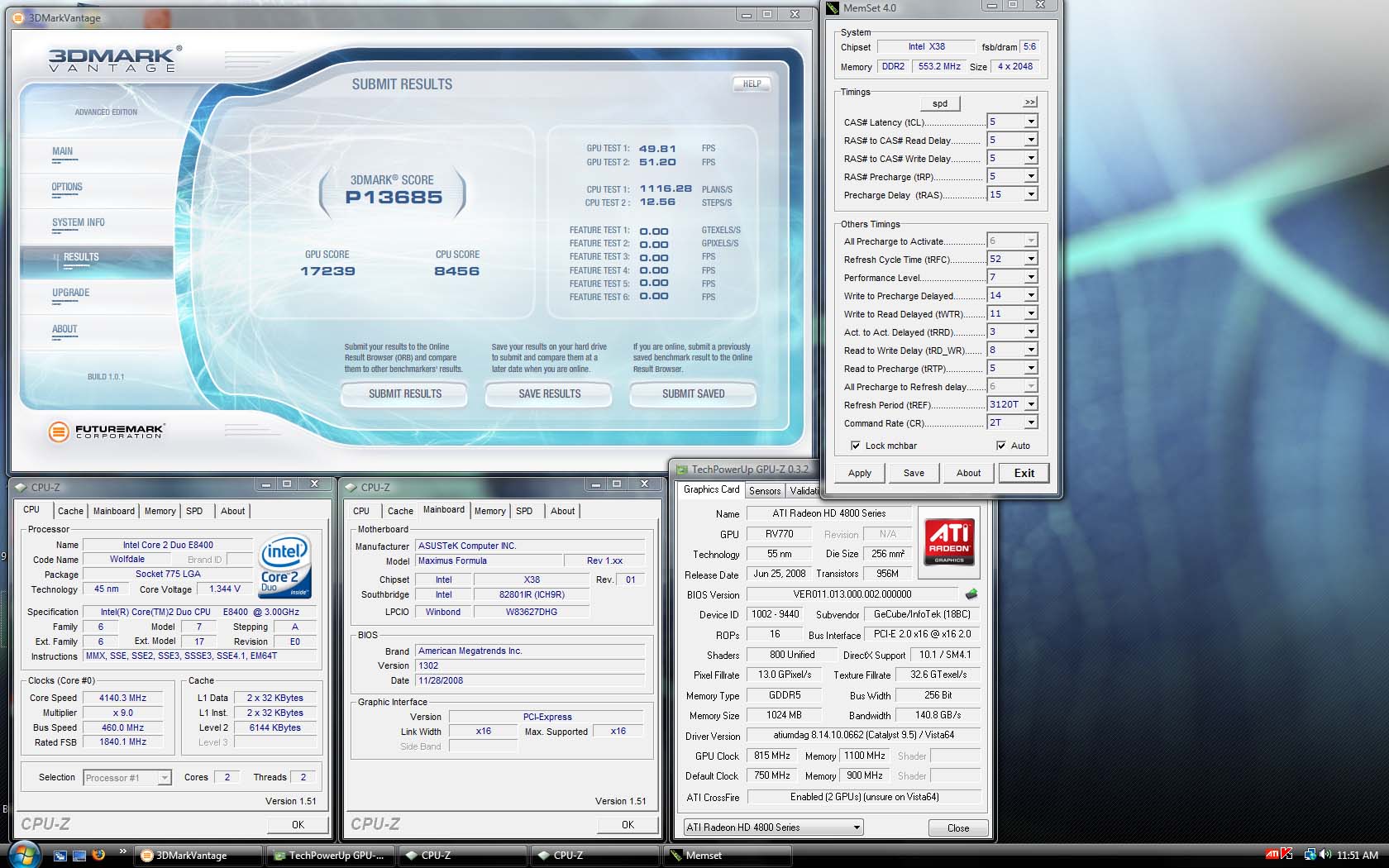The height and width of the screenshot is (868, 1389).
Task: Click the SAVE RESULTS button
Action: (x=549, y=394)
